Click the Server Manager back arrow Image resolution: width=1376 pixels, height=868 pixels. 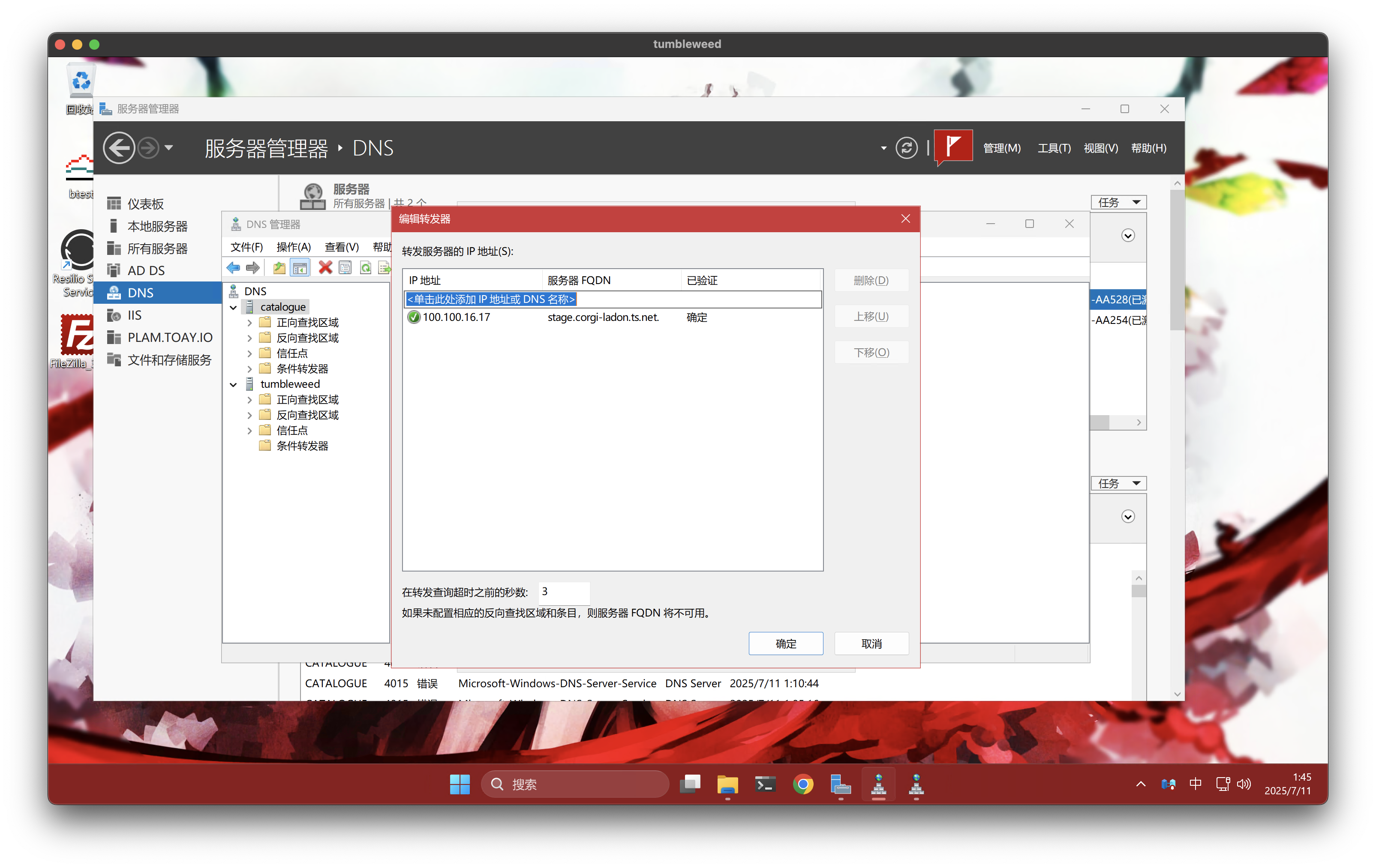[119, 148]
